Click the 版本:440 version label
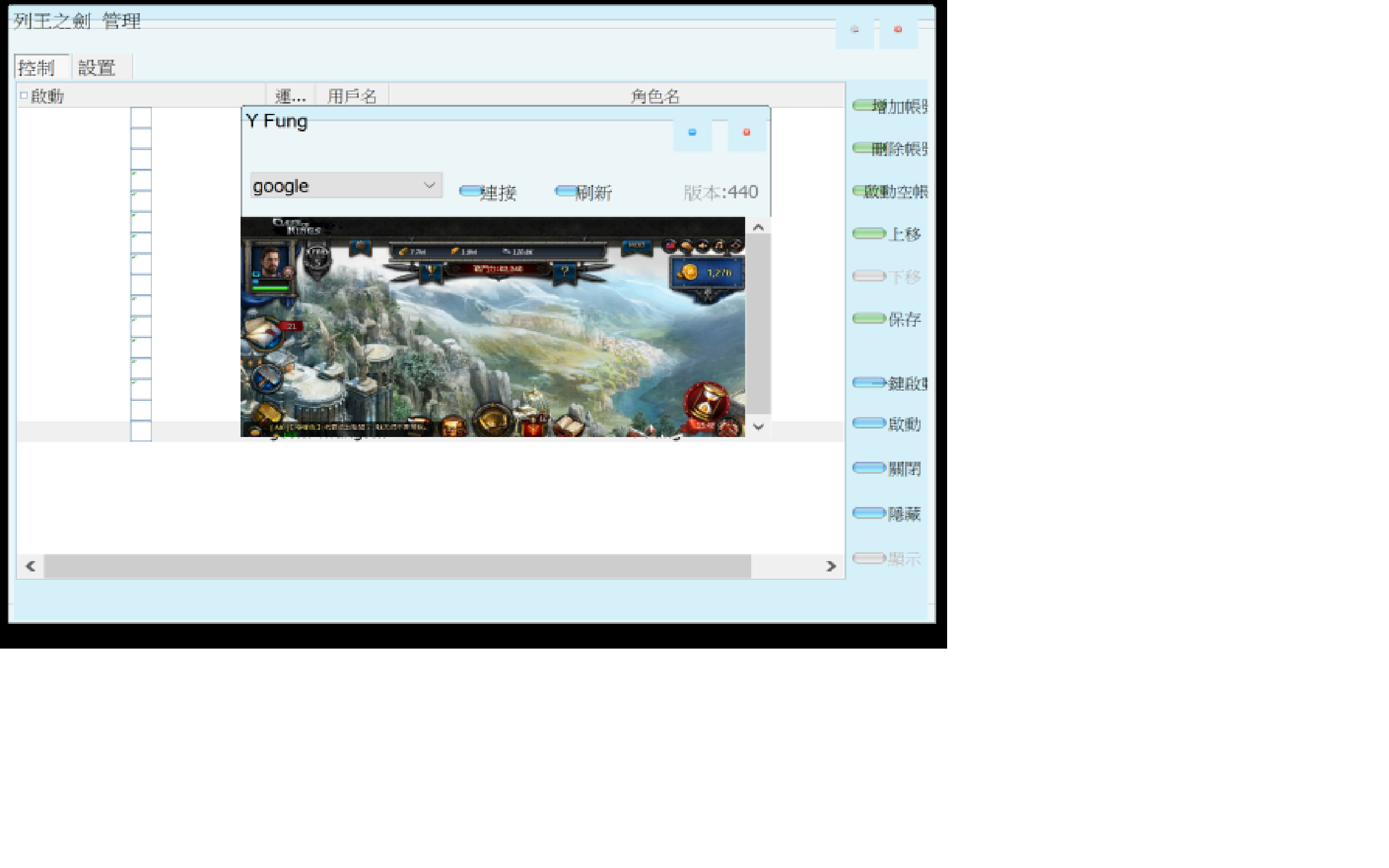Screen dimensions: 1389x868 (721, 192)
